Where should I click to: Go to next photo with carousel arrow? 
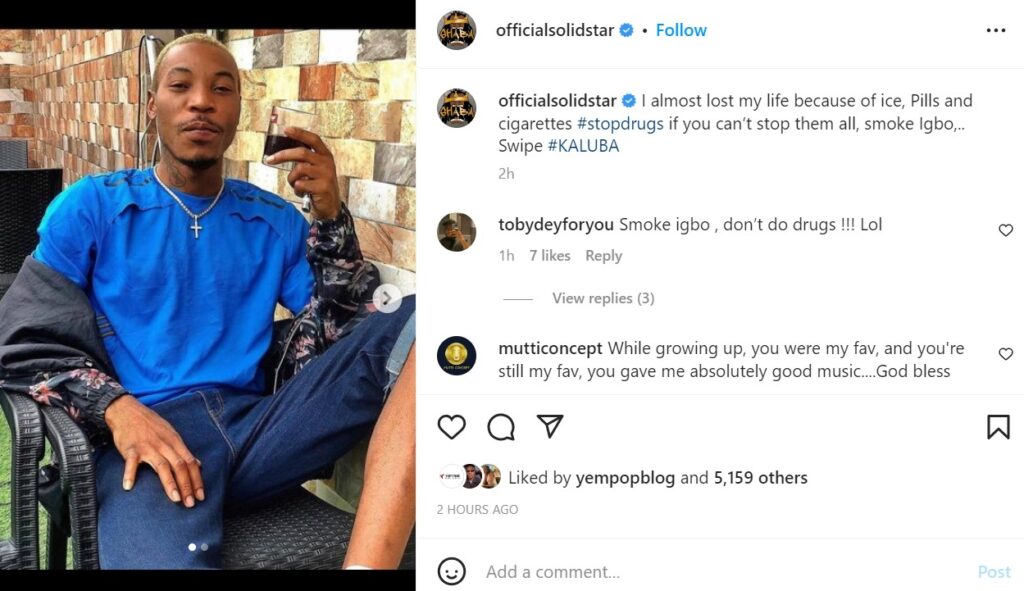(387, 298)
